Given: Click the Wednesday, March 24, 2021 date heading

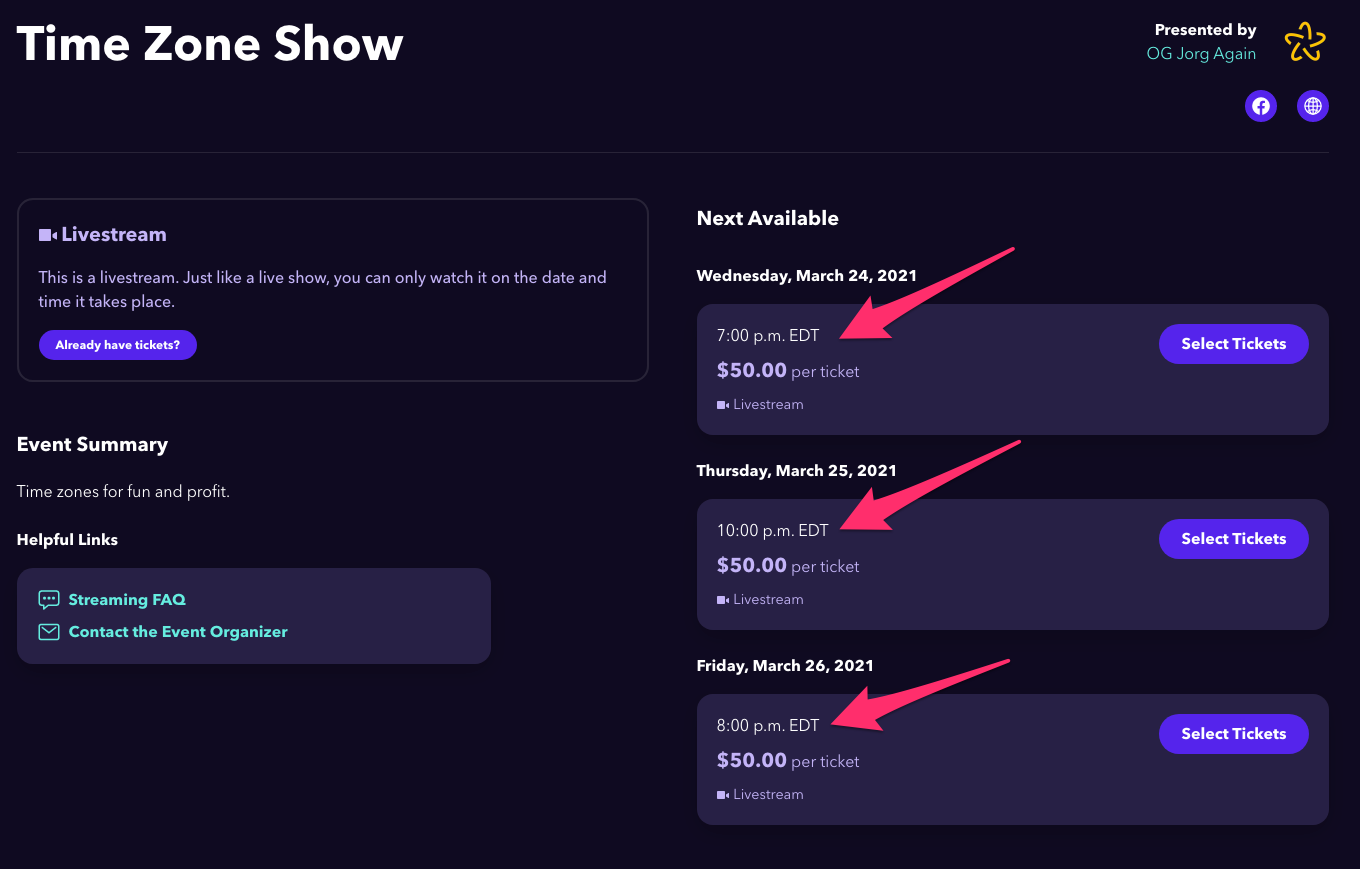Looking at the screenshot, I should pos(807,276).
